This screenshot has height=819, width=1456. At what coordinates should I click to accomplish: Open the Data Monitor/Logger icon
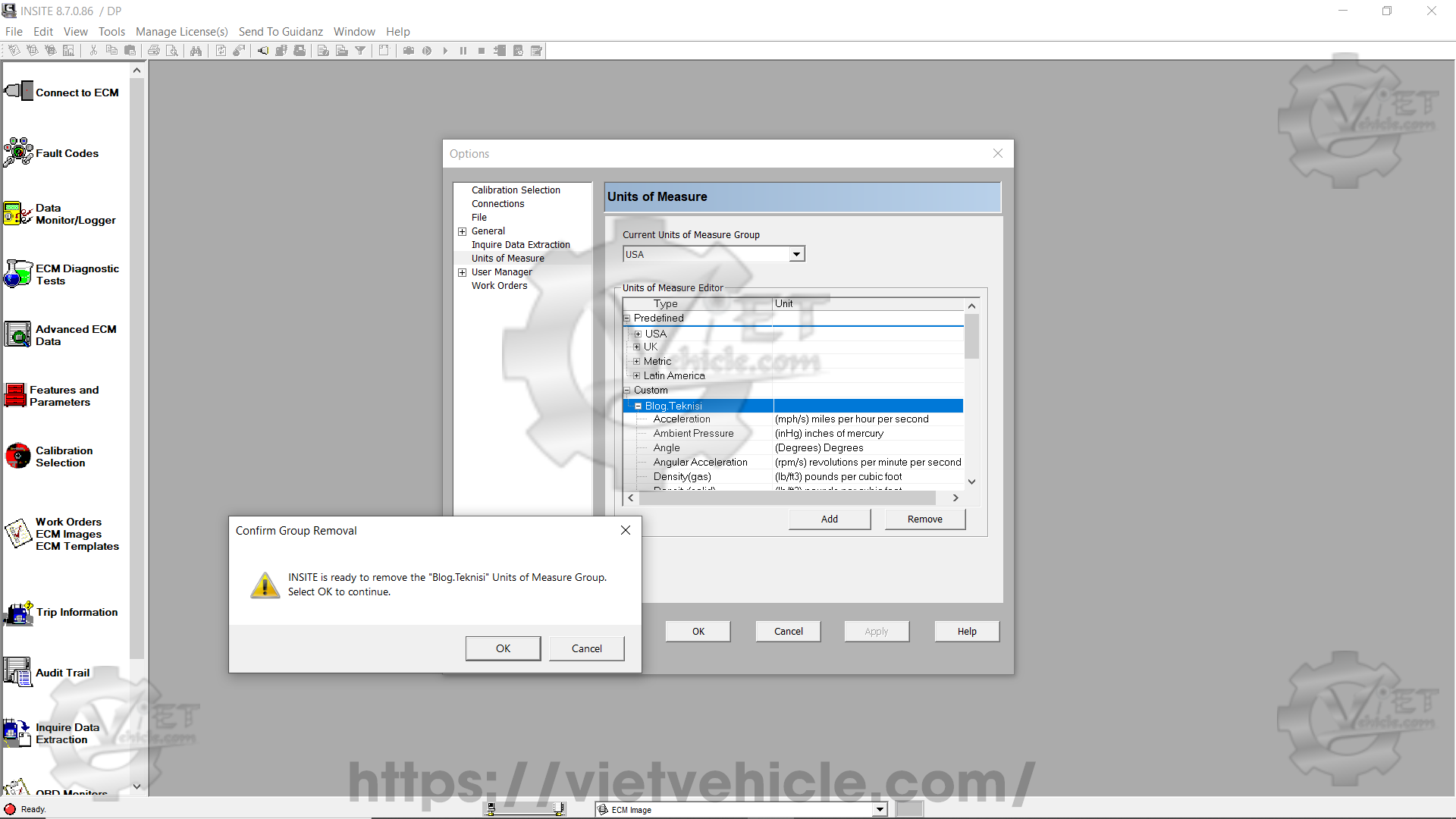pyautogui.click(x=17, y=214)
